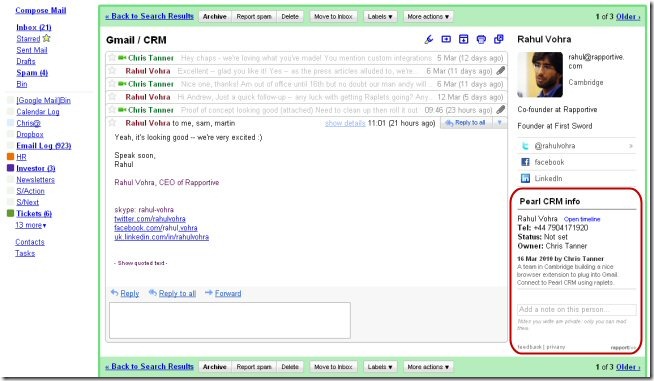Star the Rahul Vohra 'Excellent' message
The height and width of the screenshot is (381, 654).
pos(112,71)
